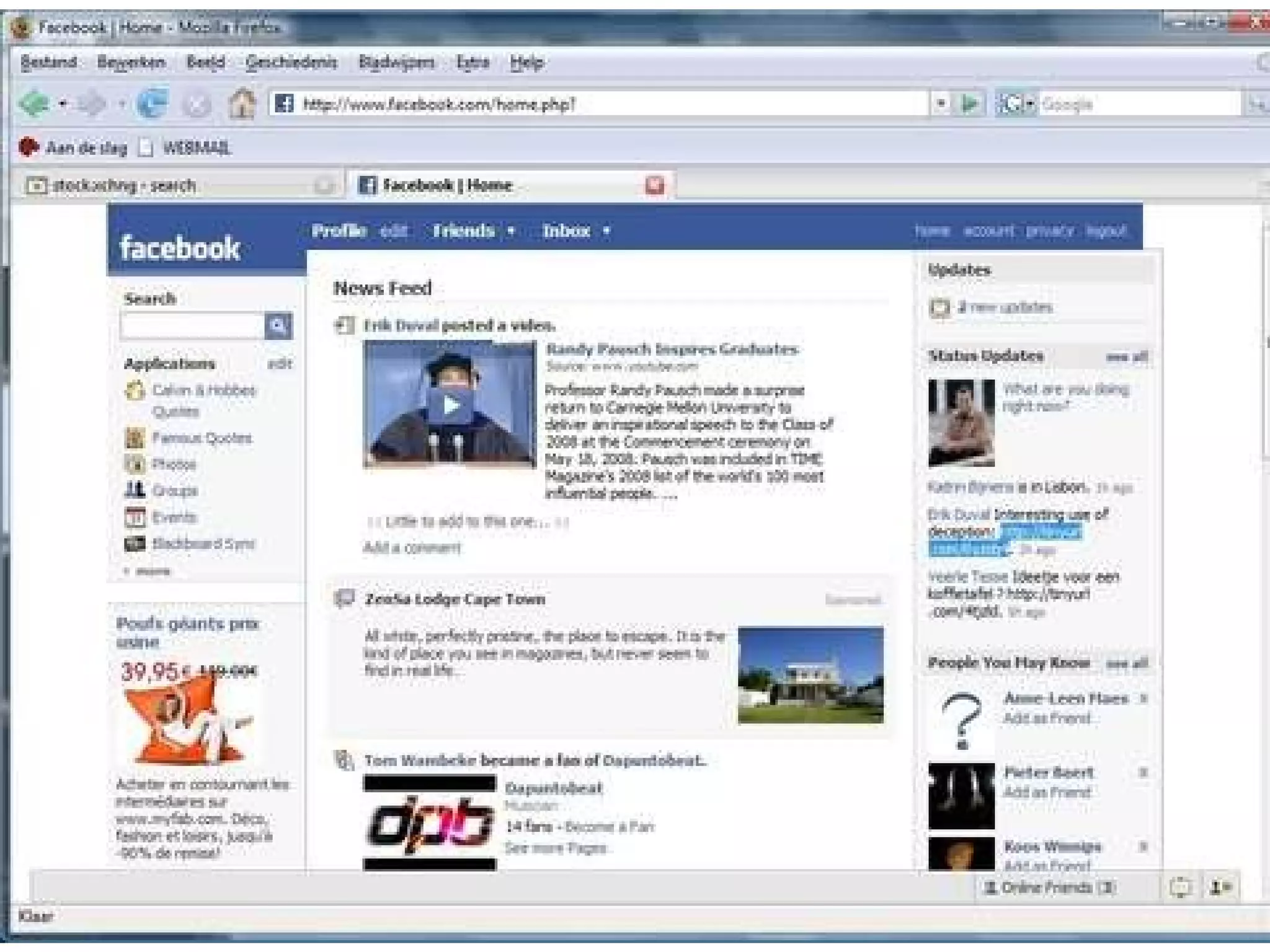
Task: Go to the Firefox home page icon
Action: 242,104
